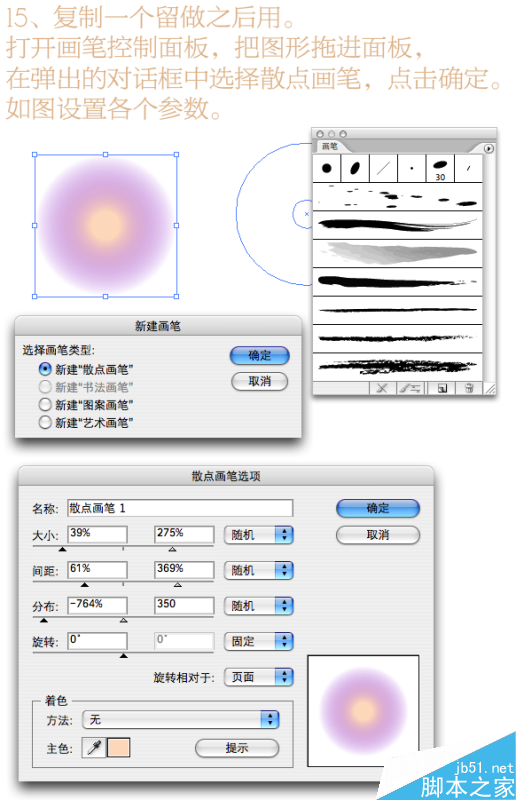Switch to the 画笔 panel tab
The height and width of the screenshot is (800, 516).
pos(330,146)
